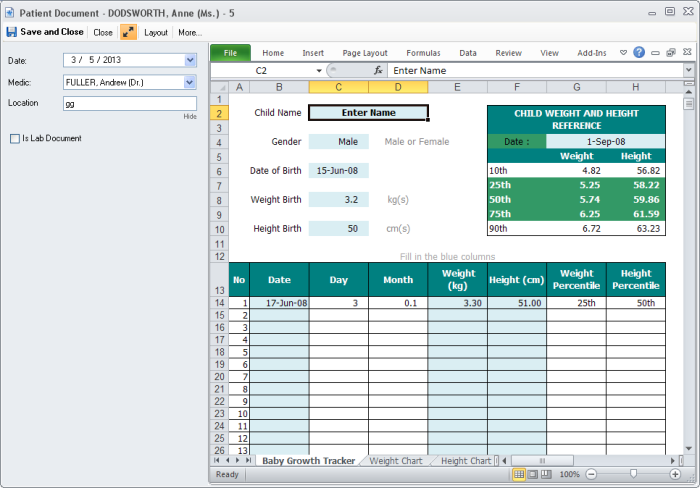Switch to Page Layout view icon
This screenshot has width=700, height=488.
pyautogui.click(x=533, y=474)
